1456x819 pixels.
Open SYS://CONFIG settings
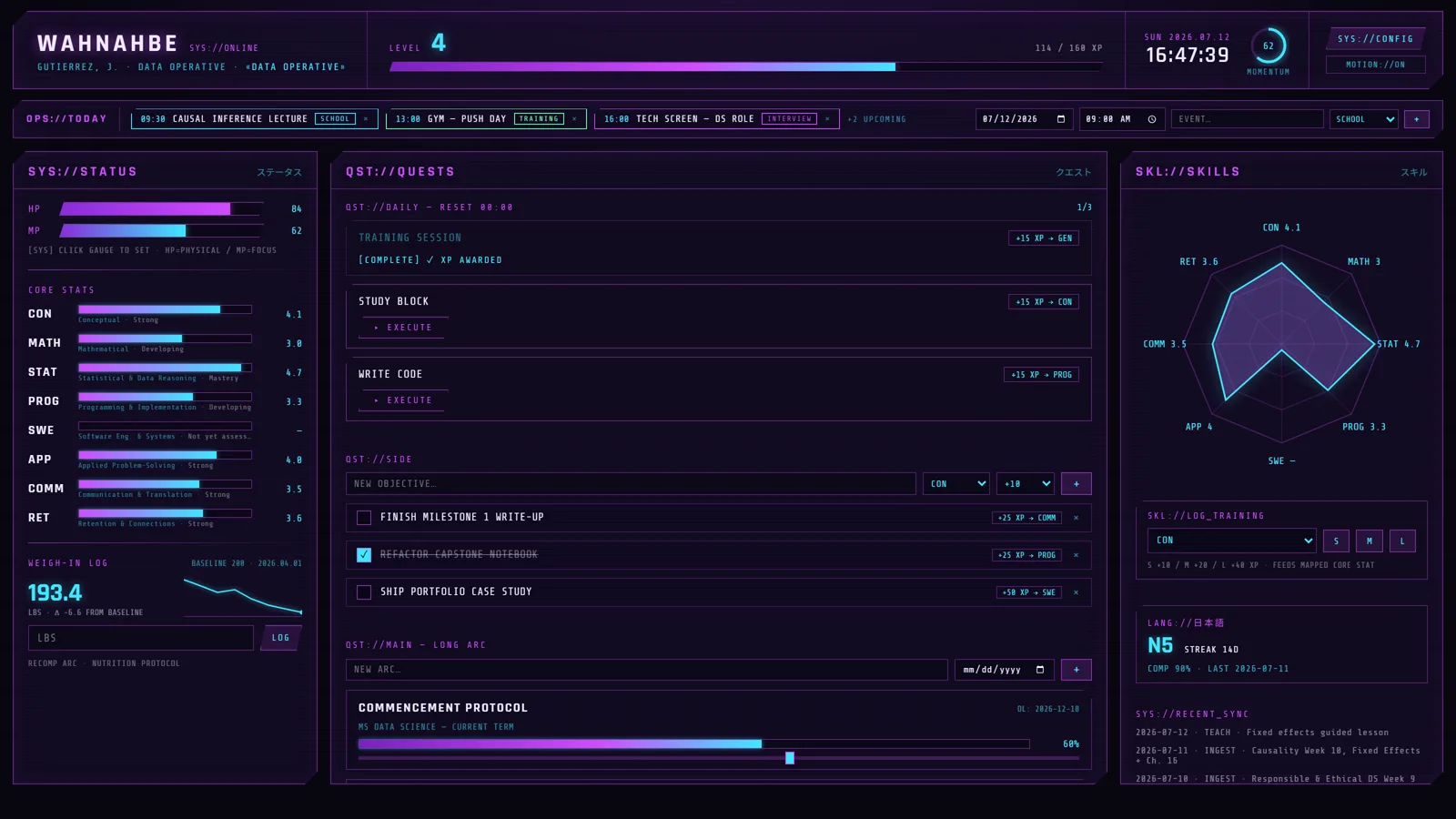coord(1375,39)
